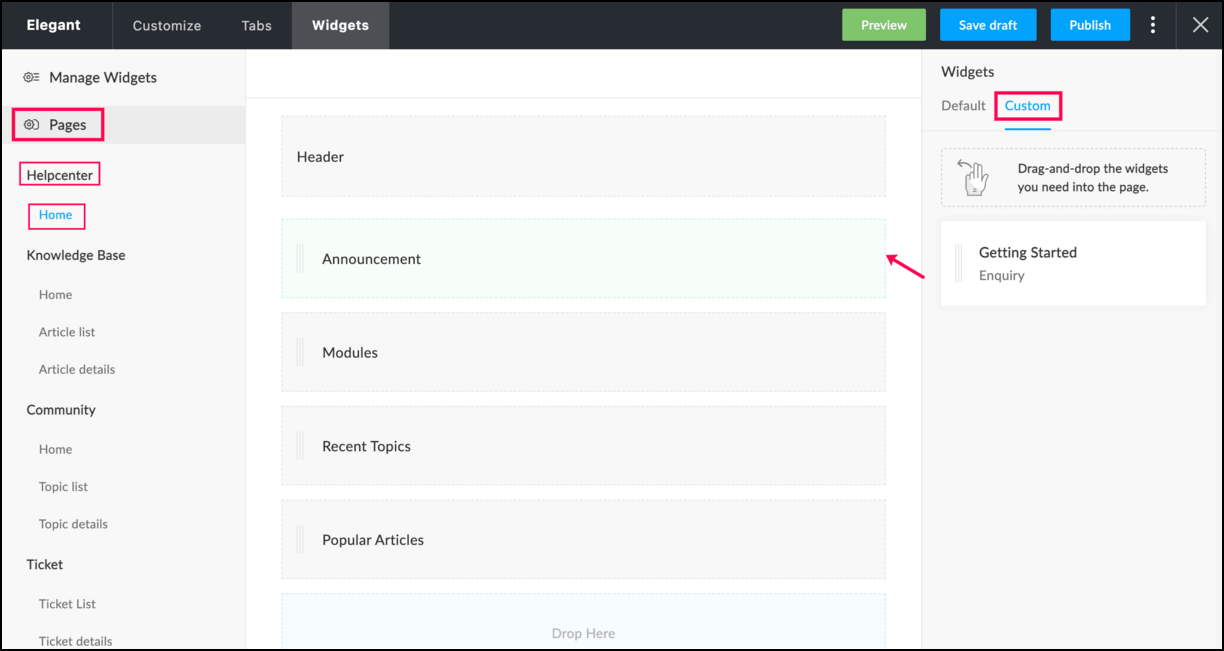Open the three-dot more options menu
1224x651 pixels.
coord(1153,25)
